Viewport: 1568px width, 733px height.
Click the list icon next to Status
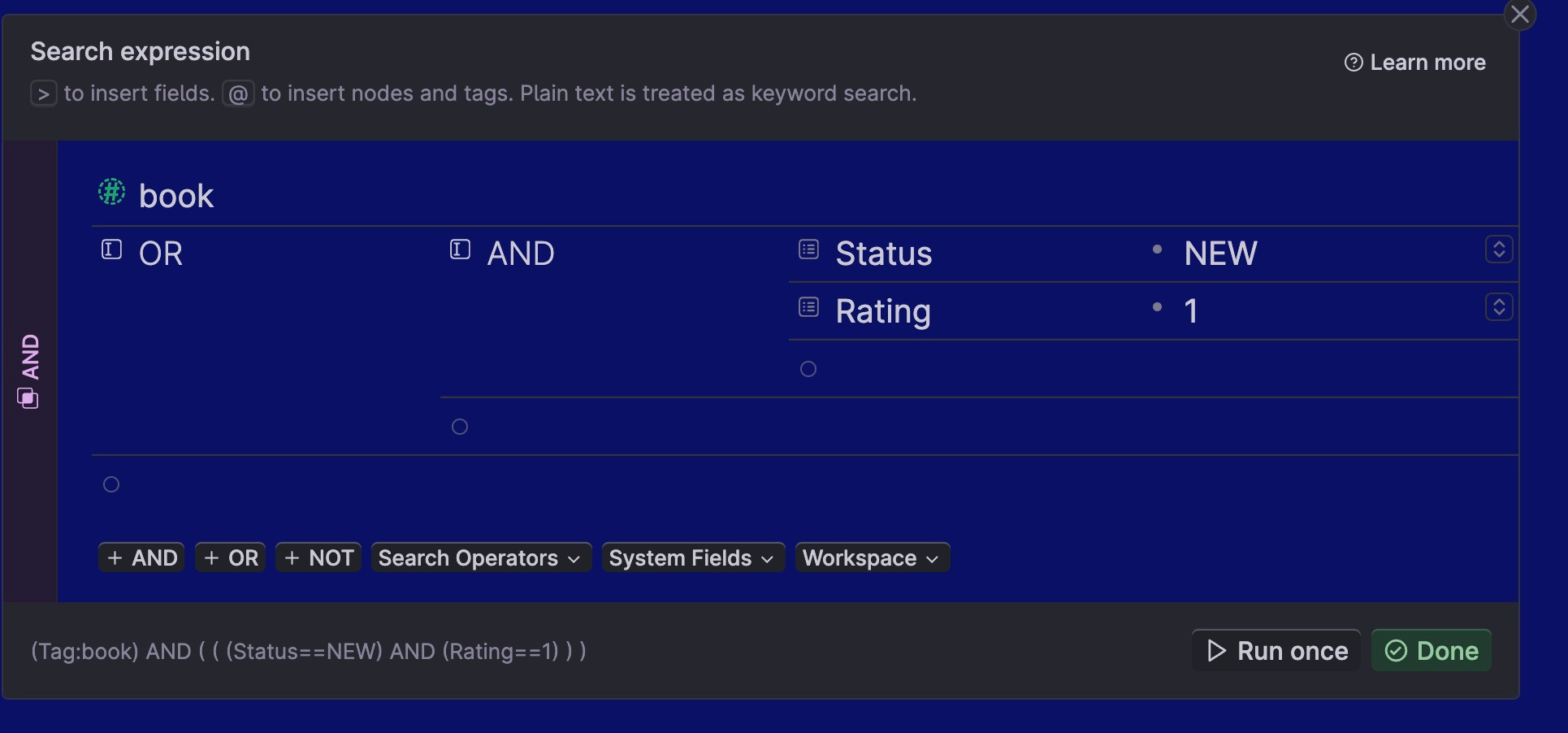click(x=808, y=249)
